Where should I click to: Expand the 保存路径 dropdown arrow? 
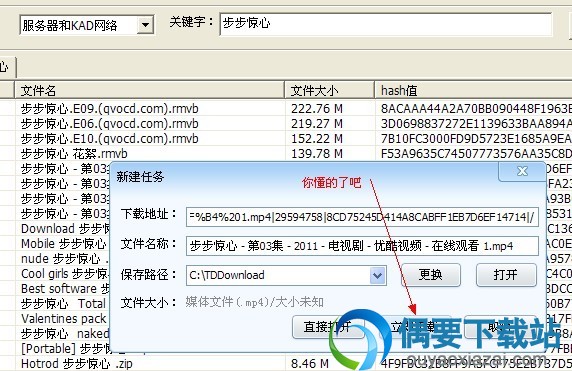pyautogui.click(x=378, y=275)
